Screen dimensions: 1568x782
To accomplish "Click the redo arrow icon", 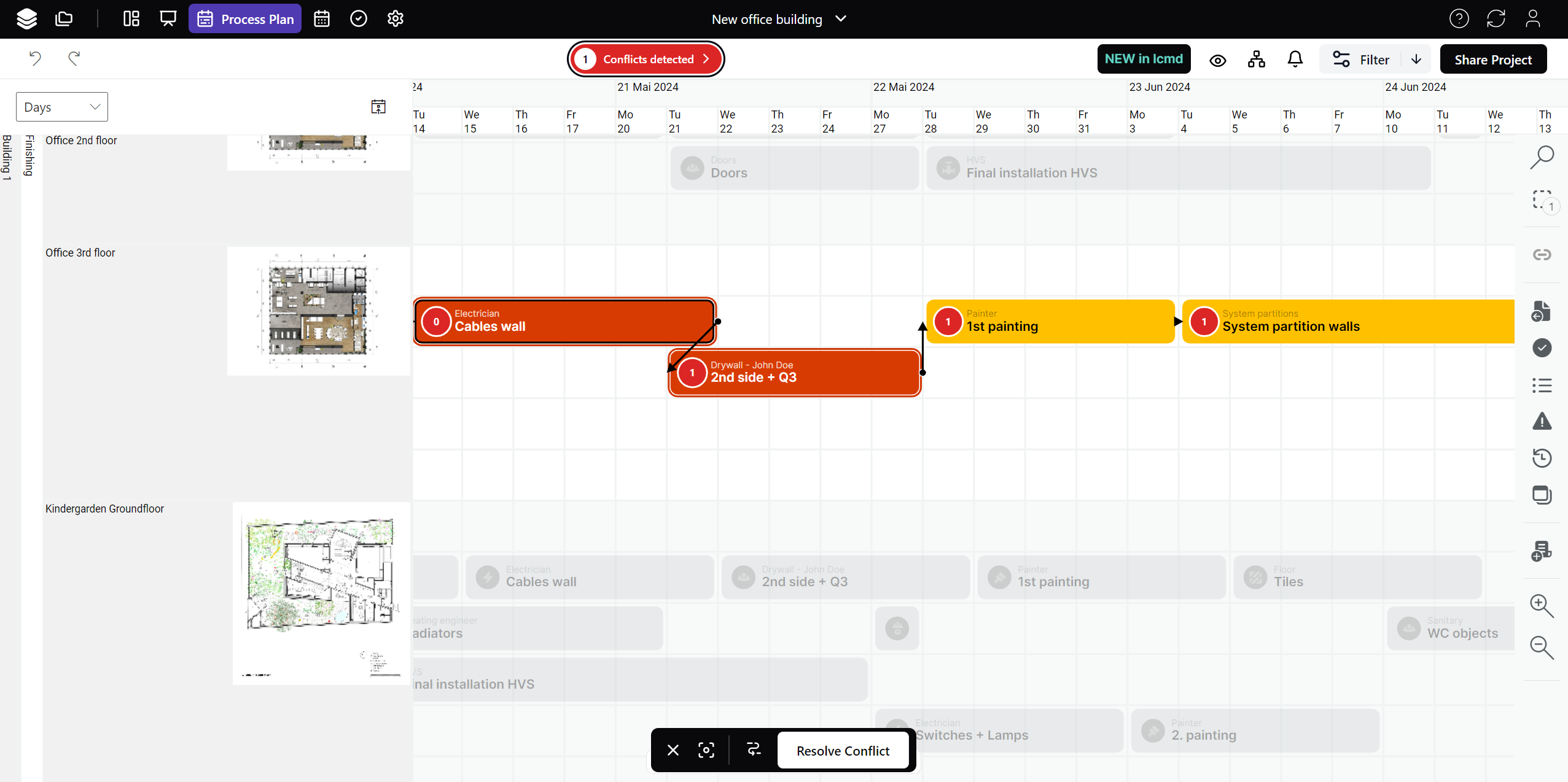I will click(74, 58).
